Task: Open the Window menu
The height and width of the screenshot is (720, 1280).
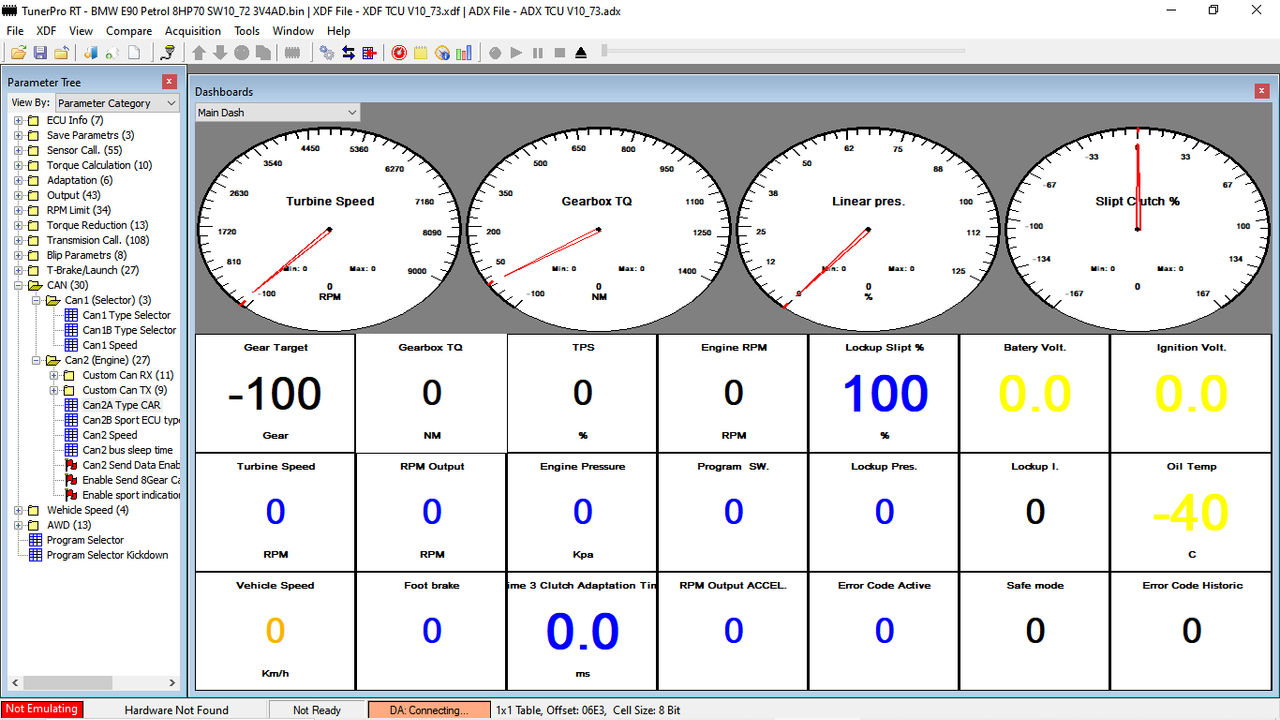Action: pyautogui.click(x=293, y=31)
